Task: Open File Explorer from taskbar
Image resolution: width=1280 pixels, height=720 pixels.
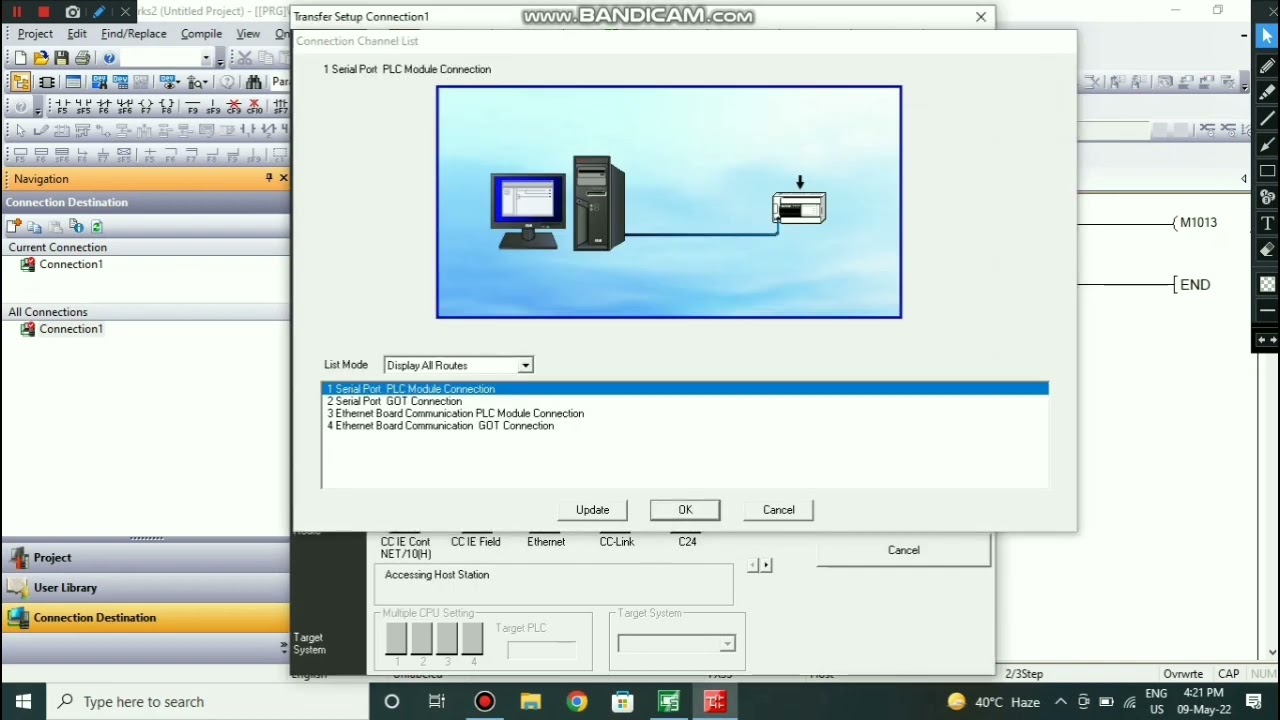Action: [531, 702]
